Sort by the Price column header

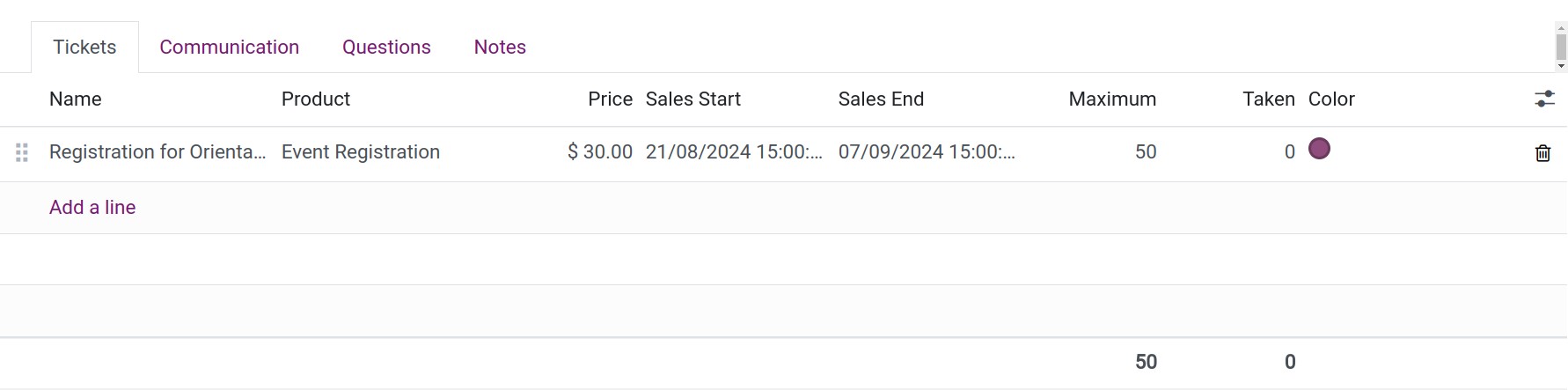click(610, 99)
